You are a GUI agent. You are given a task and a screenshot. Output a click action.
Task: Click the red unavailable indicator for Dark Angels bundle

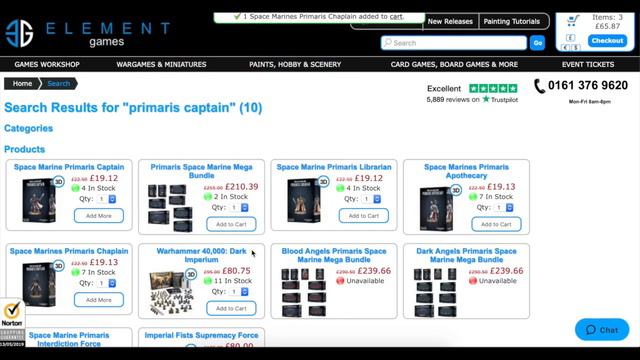(473, 281)
